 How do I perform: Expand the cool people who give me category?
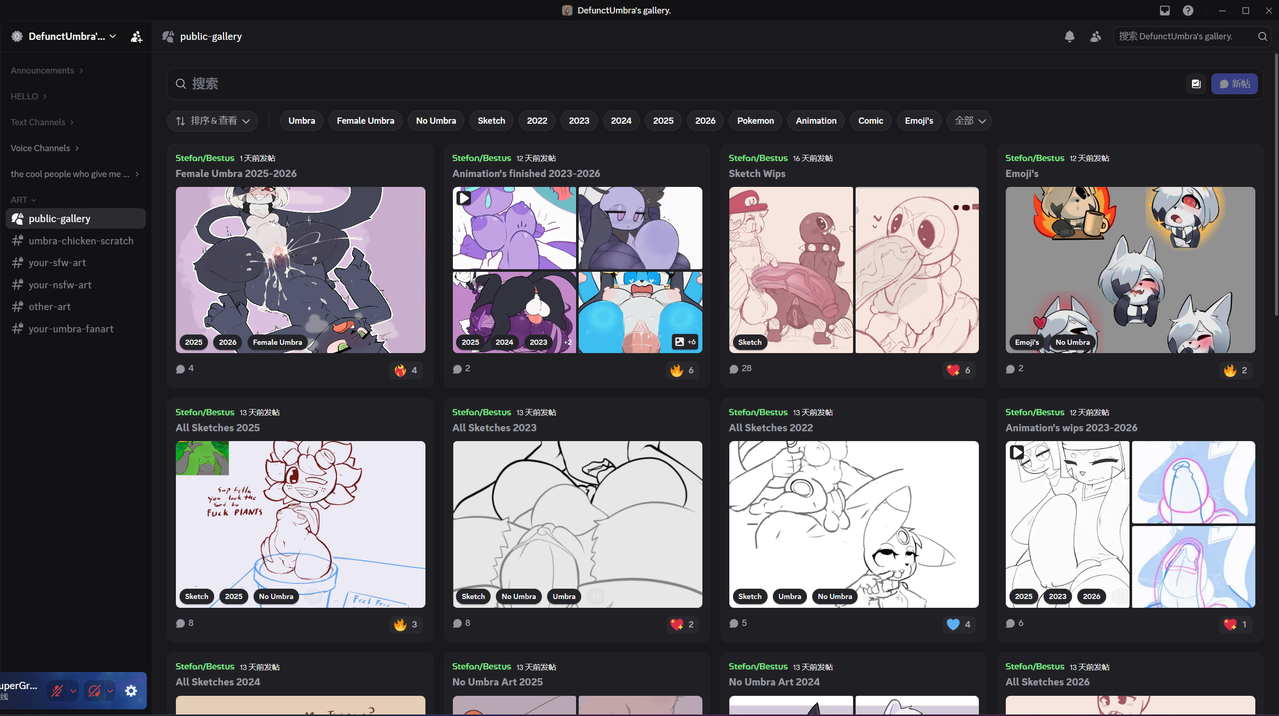(75, 174)
